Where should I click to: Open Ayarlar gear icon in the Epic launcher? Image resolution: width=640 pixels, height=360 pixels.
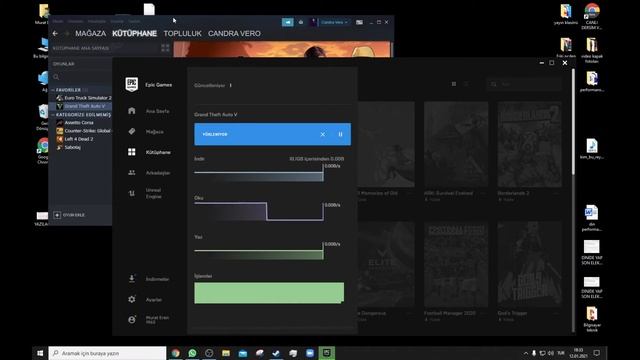(131, 299)
